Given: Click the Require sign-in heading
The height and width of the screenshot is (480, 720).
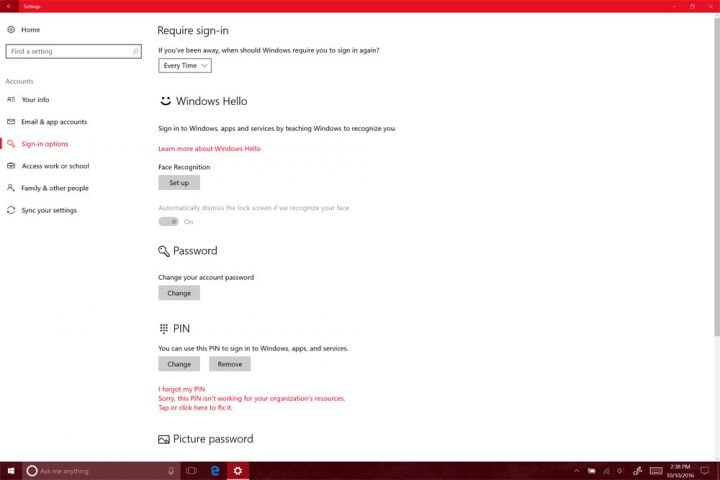Looking at the screenshot, I should pos(193,30).
